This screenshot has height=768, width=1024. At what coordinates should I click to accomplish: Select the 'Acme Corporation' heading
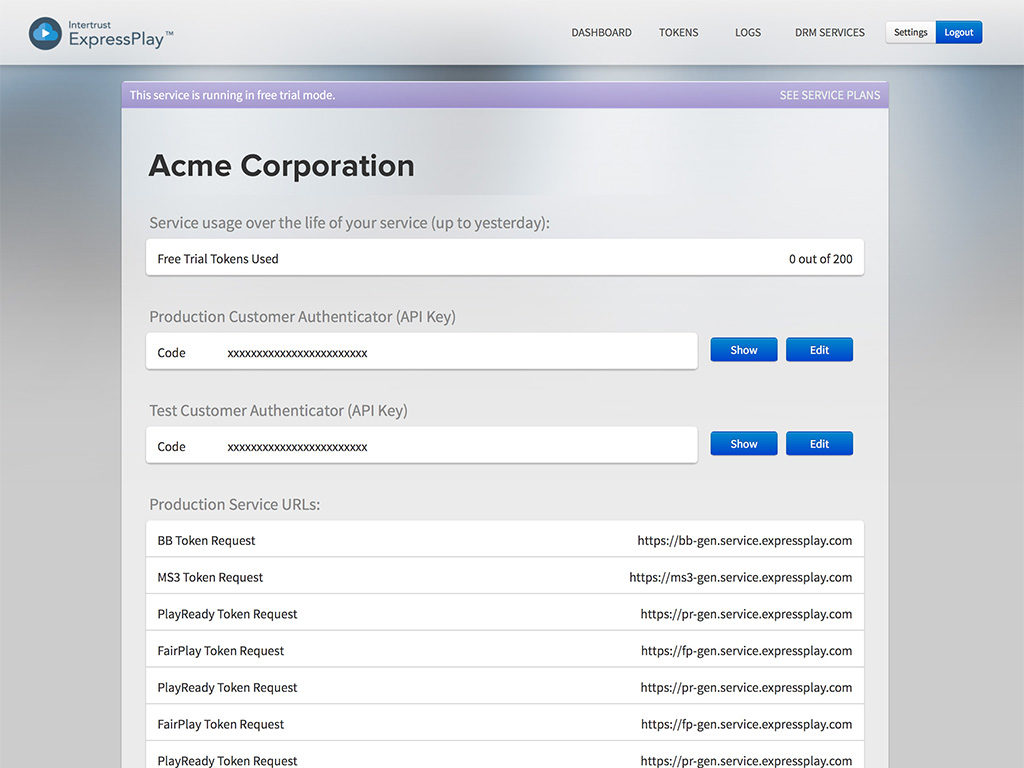(x=281, y=166)
